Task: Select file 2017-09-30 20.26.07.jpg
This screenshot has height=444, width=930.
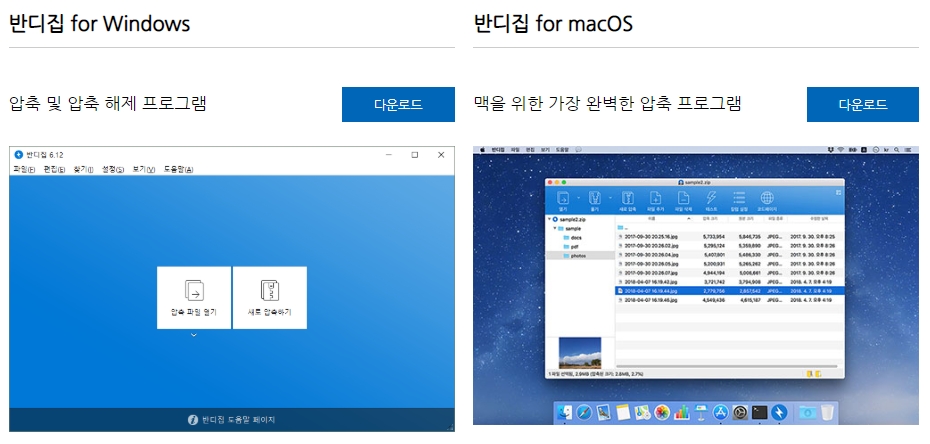Action: pos(730,273)
